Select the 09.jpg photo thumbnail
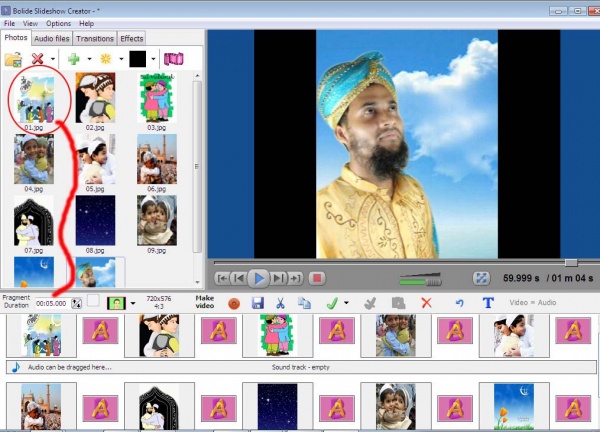600x432 pixels. 157,221
